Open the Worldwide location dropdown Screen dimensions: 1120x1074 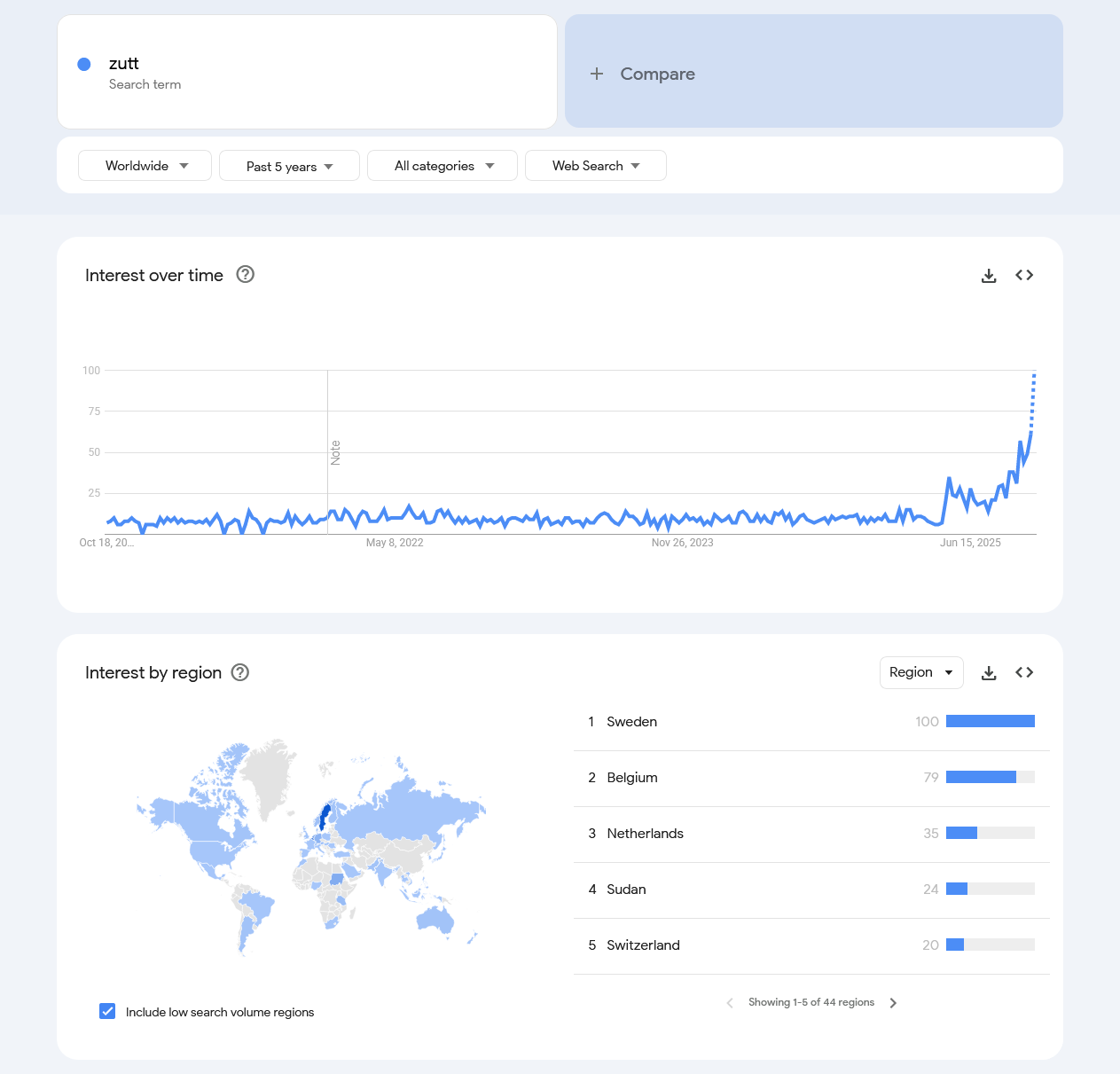145,166
